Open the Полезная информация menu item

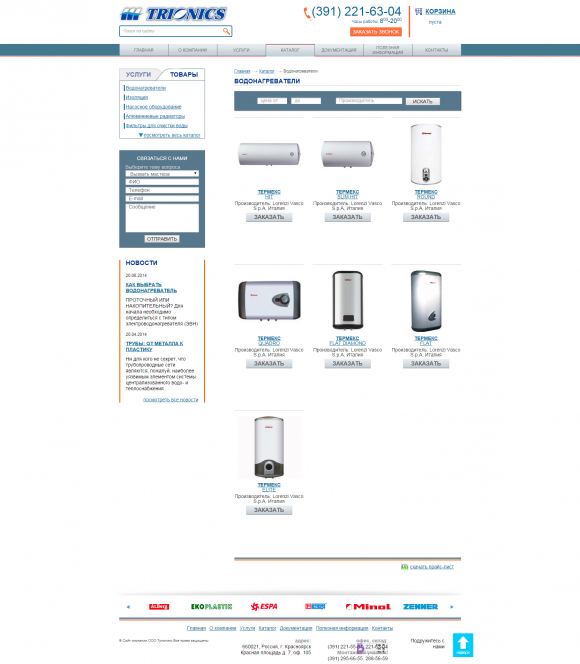pyautogui.click(x=387, y=50)
